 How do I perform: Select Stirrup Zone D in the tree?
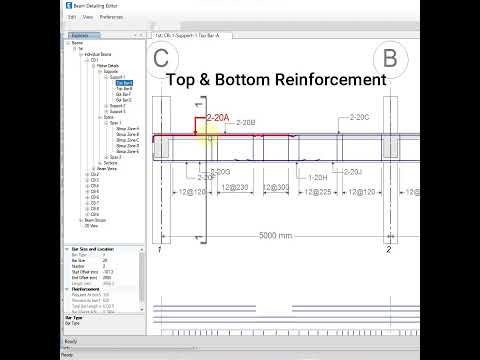128,146
